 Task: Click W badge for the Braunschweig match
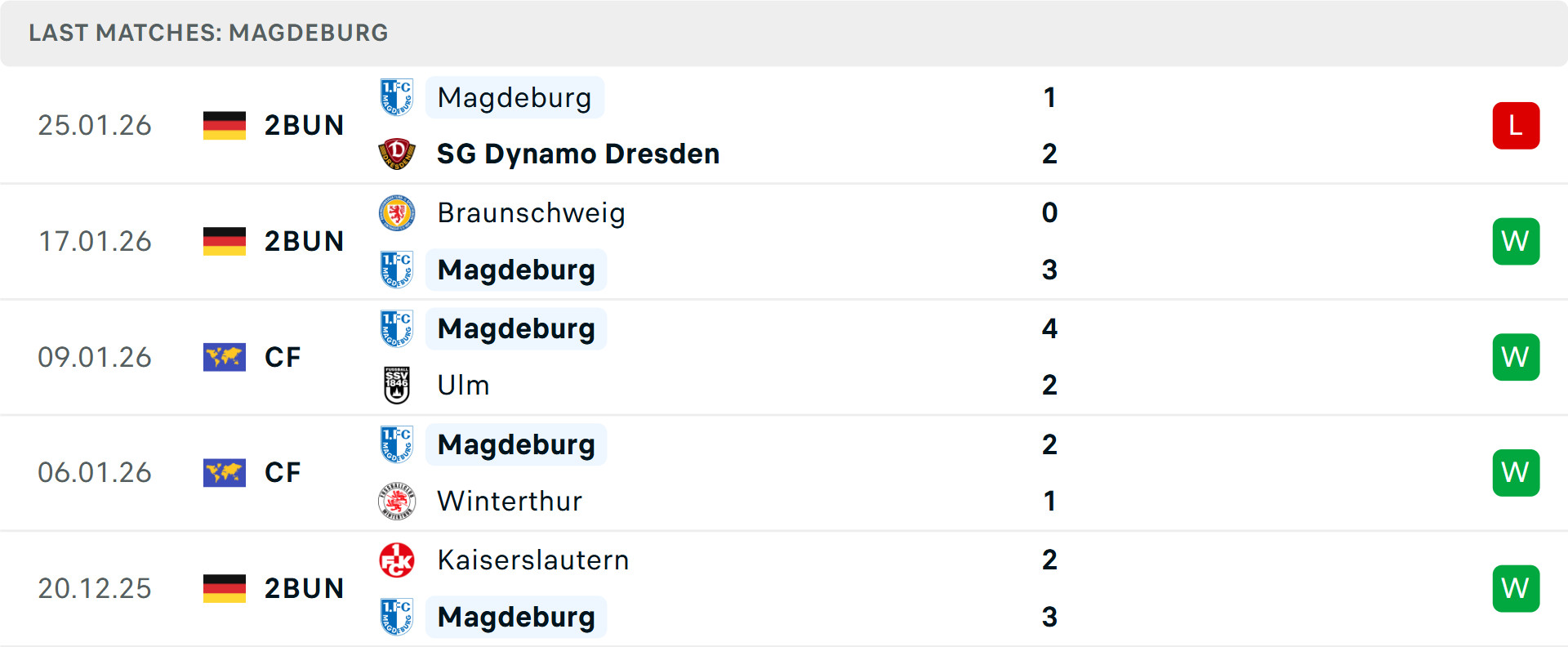[1516, 241]
